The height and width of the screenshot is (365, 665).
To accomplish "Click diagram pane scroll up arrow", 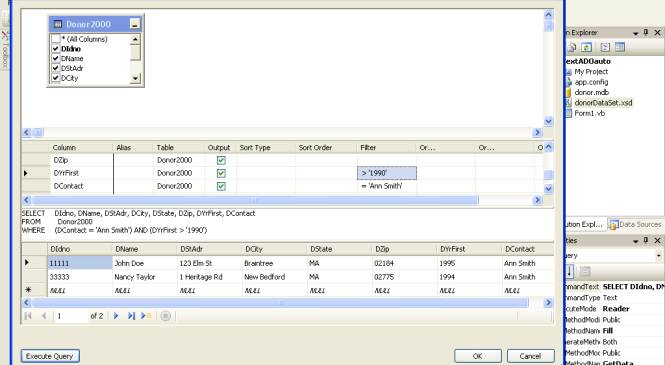I will pyautogui.click(x=548, y=15).
